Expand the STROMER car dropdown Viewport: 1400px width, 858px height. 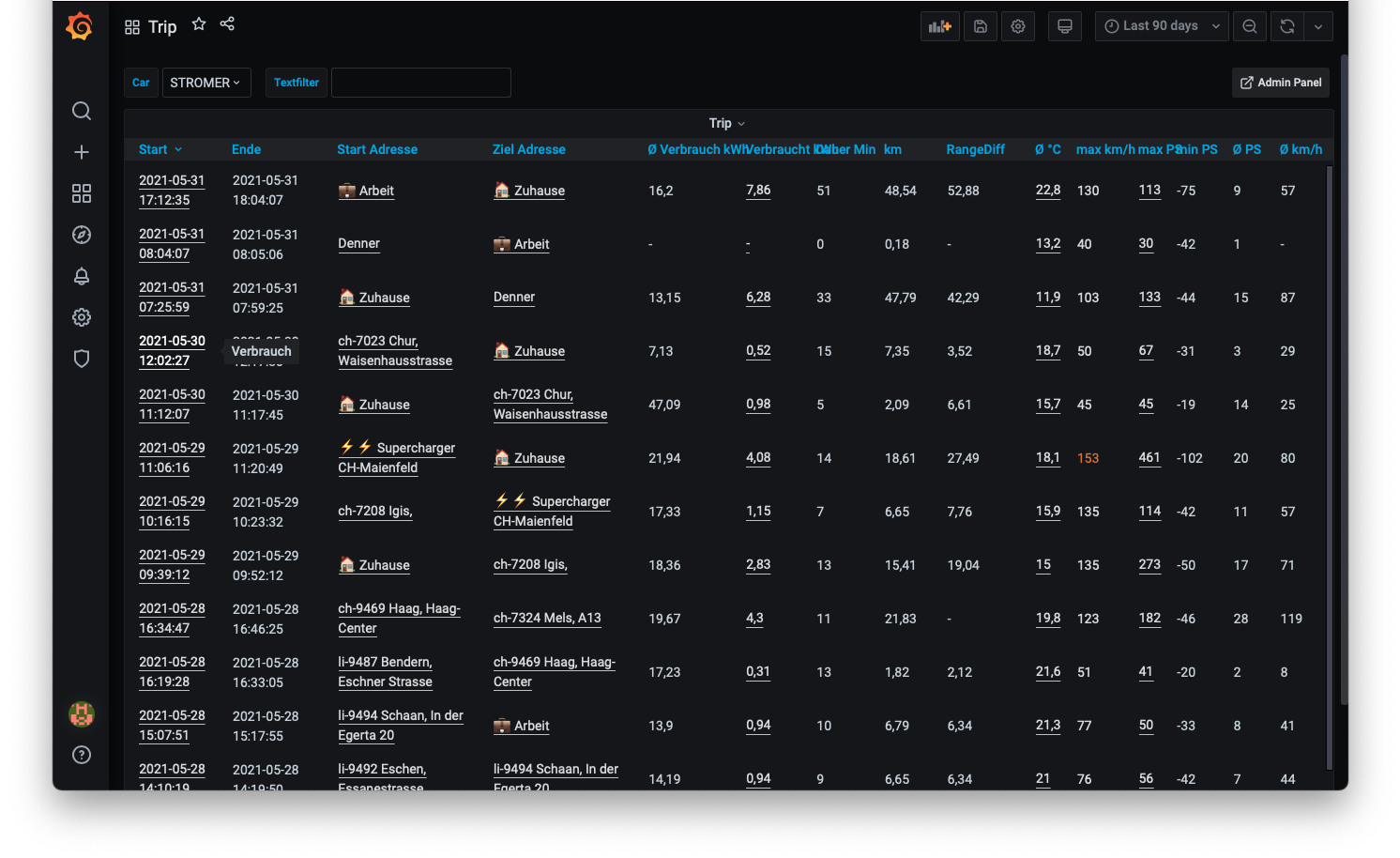(205, 83)
